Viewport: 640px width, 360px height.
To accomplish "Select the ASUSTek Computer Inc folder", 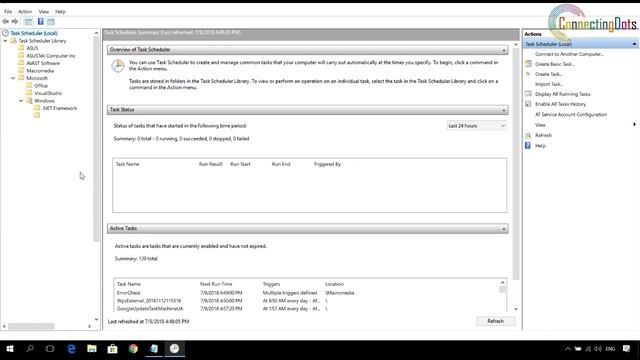I will click(x=51, y=56).
